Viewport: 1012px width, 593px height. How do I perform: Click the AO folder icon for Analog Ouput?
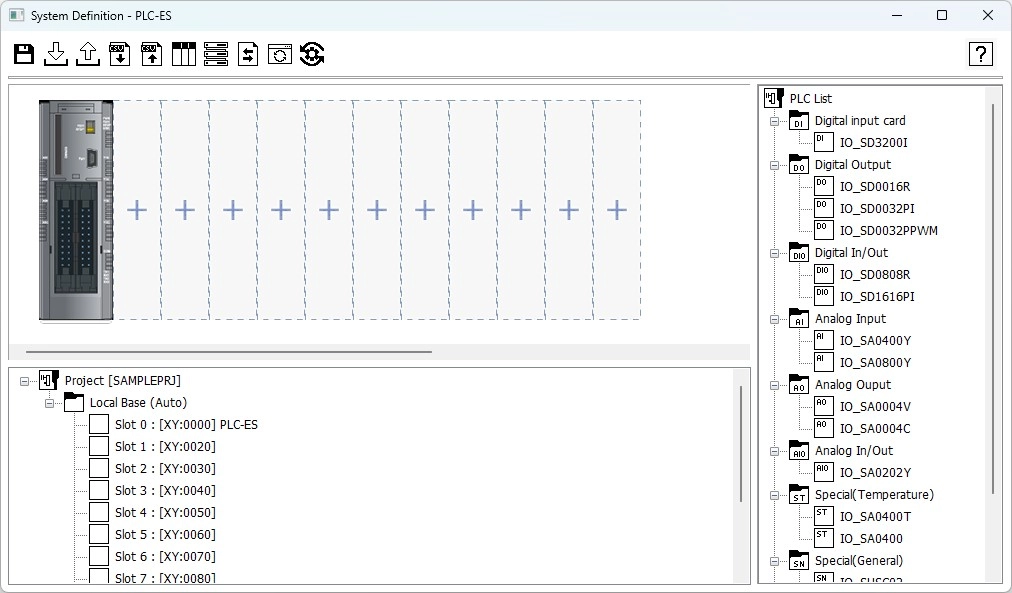click(799, 385)
